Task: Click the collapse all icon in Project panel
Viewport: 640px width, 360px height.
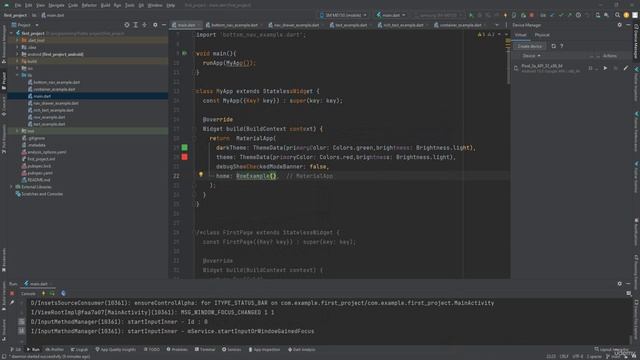Action: pyautogui.click(x=144, y=25)
